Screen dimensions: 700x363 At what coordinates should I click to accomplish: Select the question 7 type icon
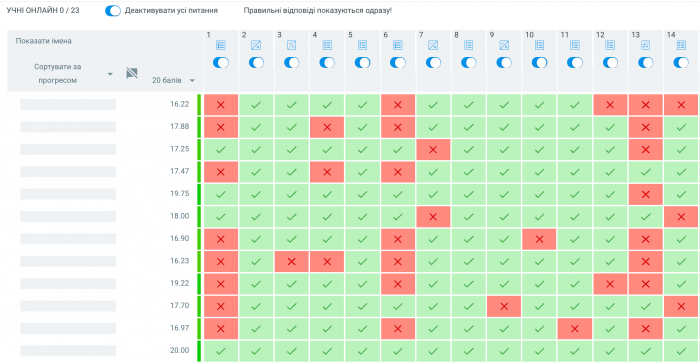click(433, 45)
